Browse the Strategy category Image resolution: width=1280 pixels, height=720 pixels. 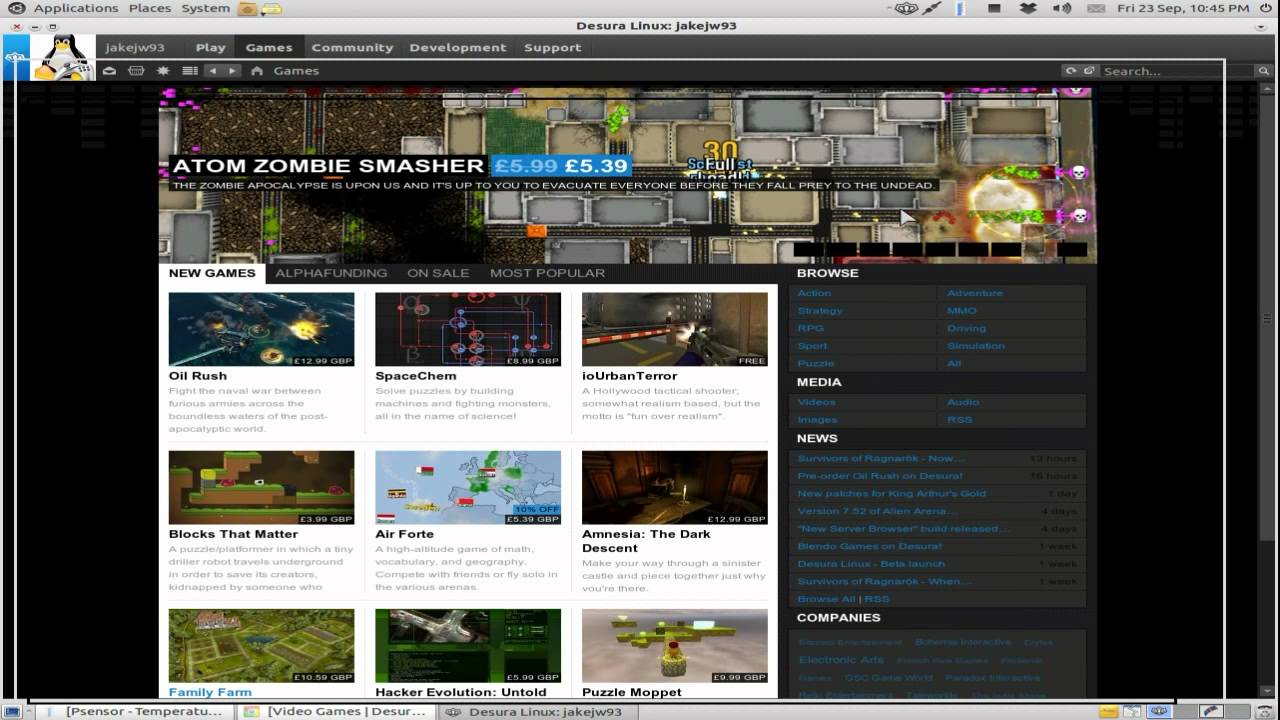pos(820,311)
